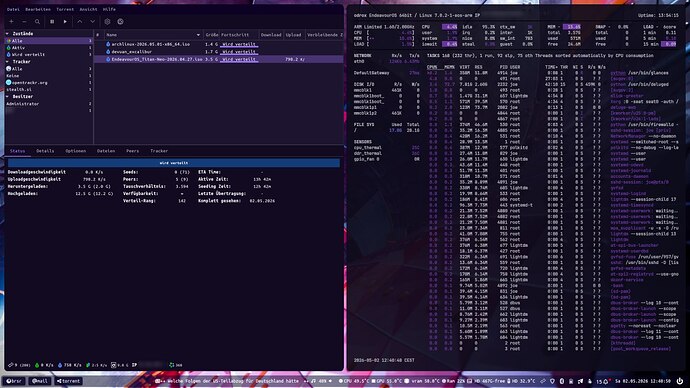
Task: Select the archlinux-2026.05.01-x86_64.iso torrent
Action: pos(219,44)
